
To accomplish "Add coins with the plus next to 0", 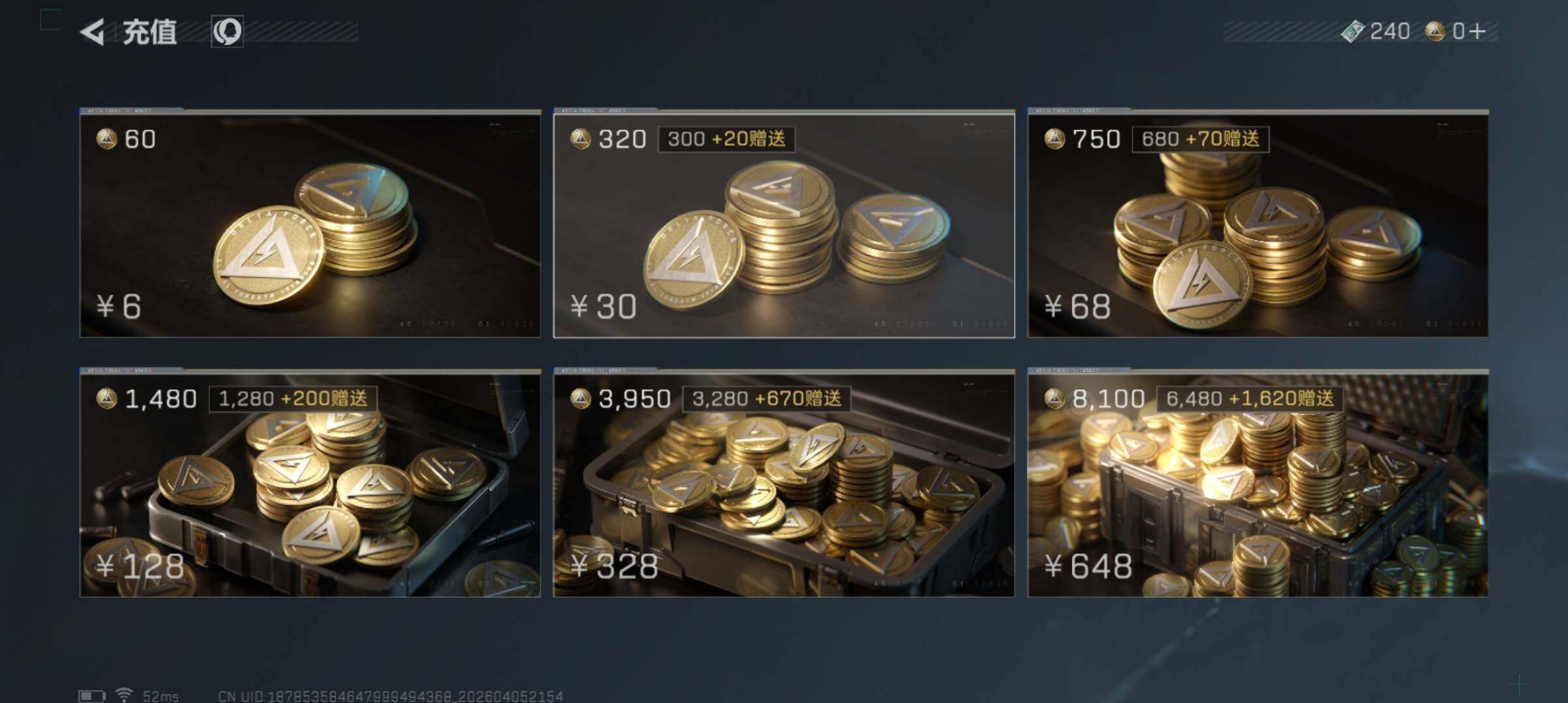I will click(1477, 31).
